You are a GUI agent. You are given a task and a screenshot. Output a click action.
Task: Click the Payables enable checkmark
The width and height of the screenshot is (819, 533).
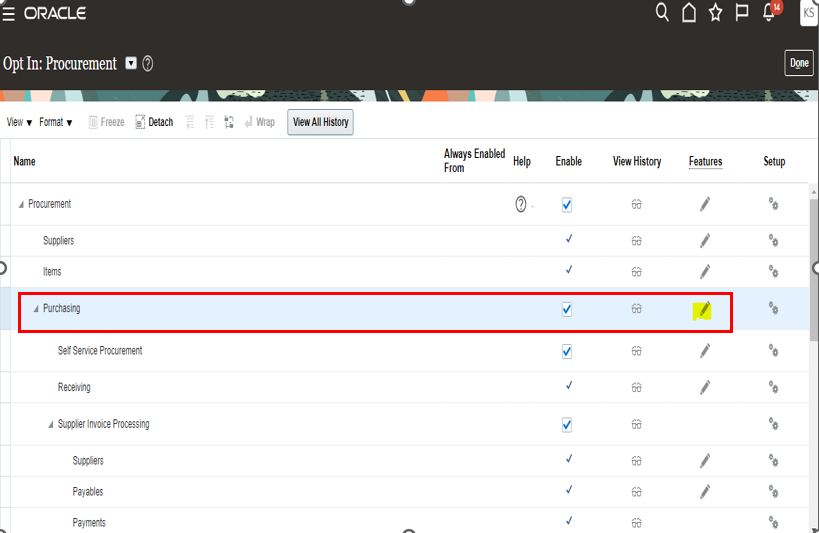click(x=569, y=490)
